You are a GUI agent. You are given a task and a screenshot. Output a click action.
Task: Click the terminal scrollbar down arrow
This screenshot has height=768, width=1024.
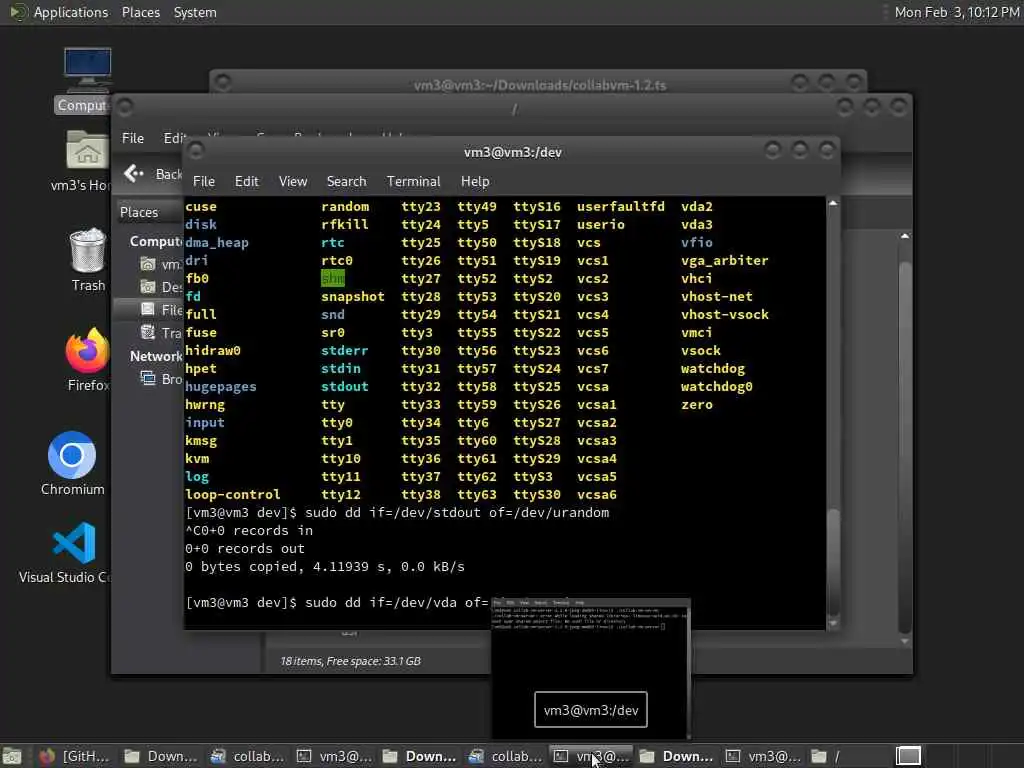[x=833, y=623]
